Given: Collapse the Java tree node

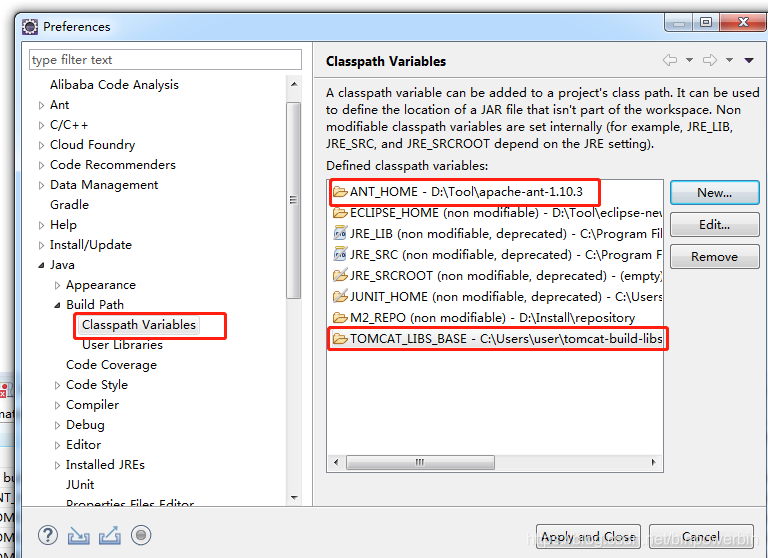Looking at the screenshot, I should point(41,265).
